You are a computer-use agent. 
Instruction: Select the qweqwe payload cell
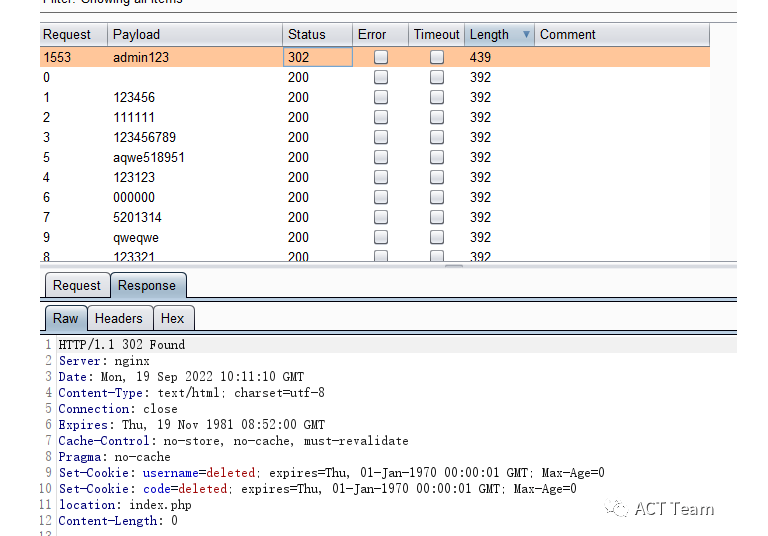pyautogui.click(x=195, y=238)
